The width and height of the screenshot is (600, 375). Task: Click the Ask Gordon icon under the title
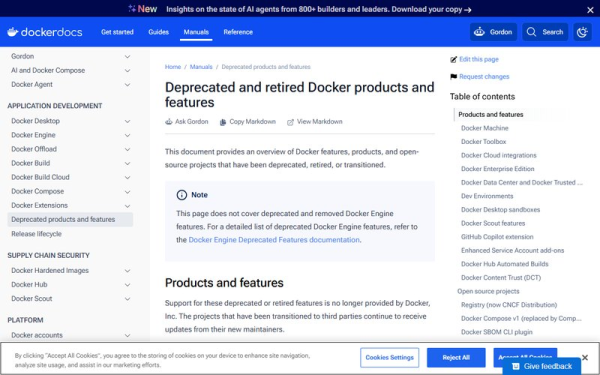click(x=169, y=122)
